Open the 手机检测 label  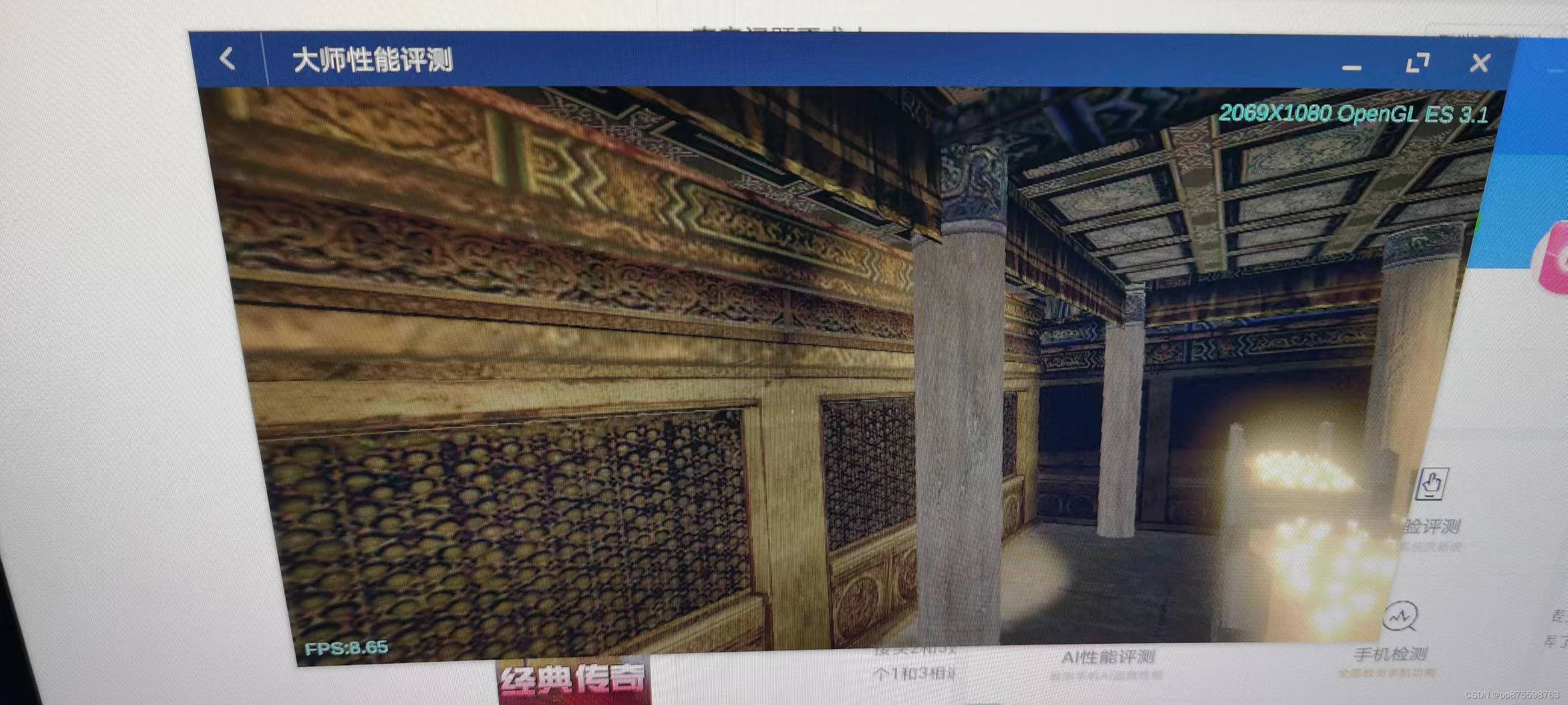(x=1390, y=654)
